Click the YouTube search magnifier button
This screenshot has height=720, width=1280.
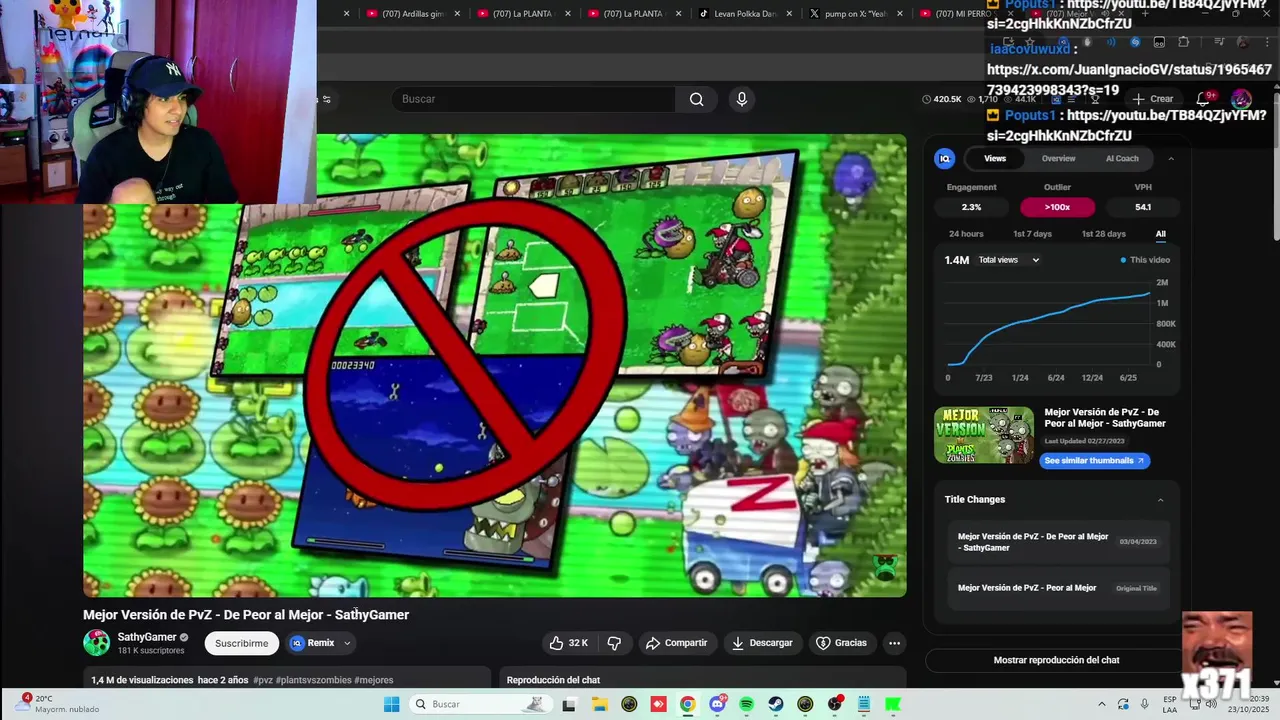coord(696,99)
